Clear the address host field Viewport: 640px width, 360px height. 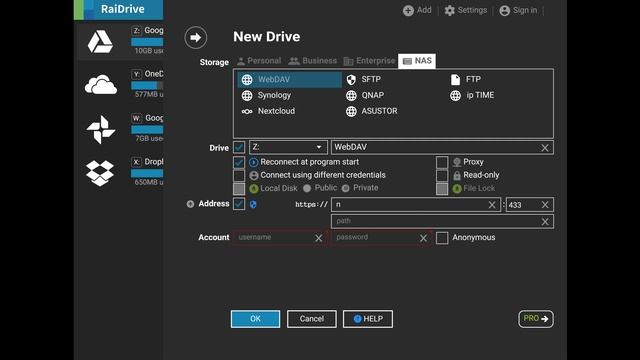(492, 205)
